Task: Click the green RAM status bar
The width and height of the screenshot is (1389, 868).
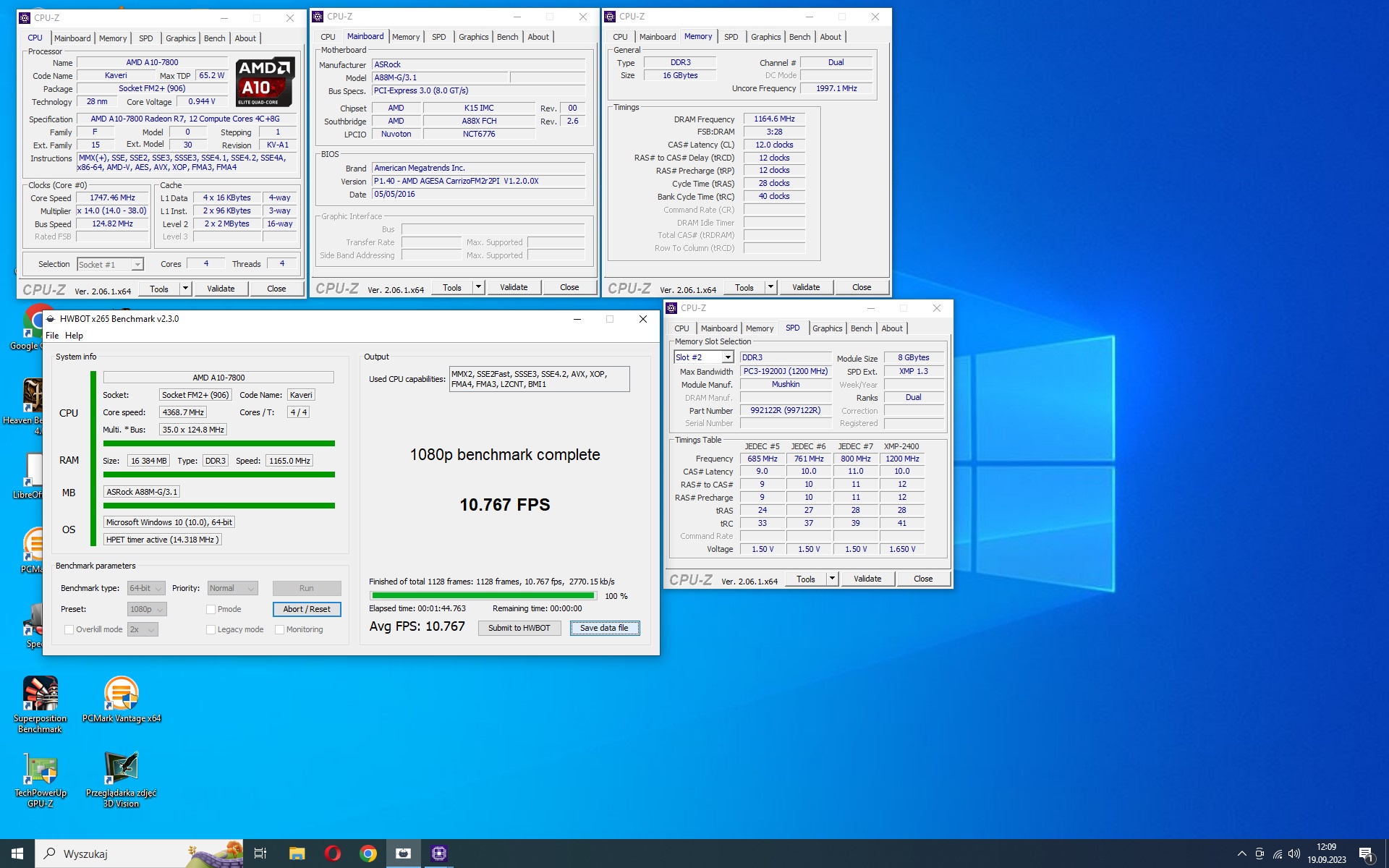Action: click(219, 475)
